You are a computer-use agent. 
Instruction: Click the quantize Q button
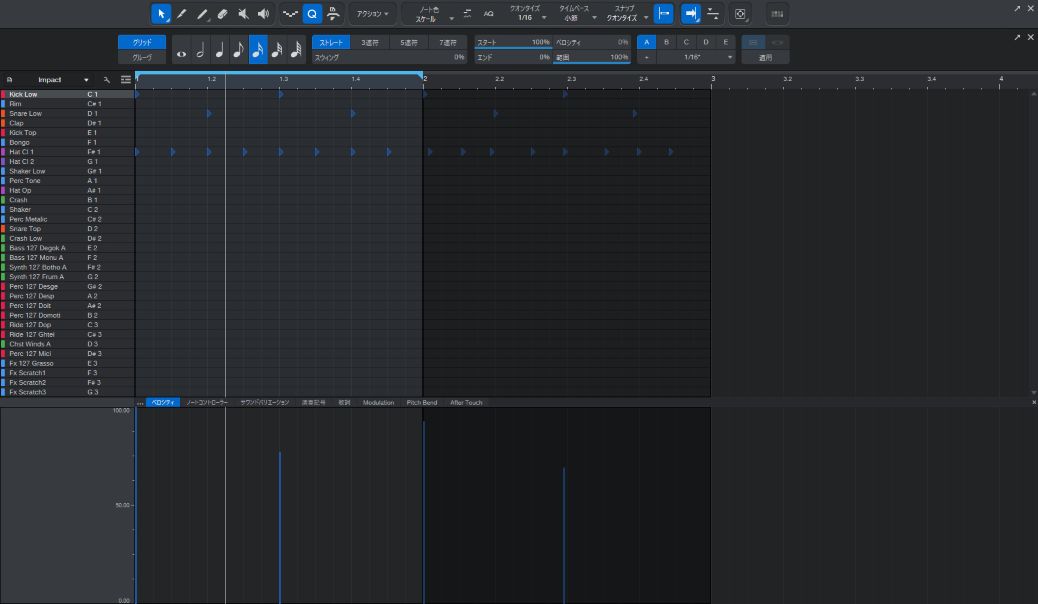[x=311, y=14]
